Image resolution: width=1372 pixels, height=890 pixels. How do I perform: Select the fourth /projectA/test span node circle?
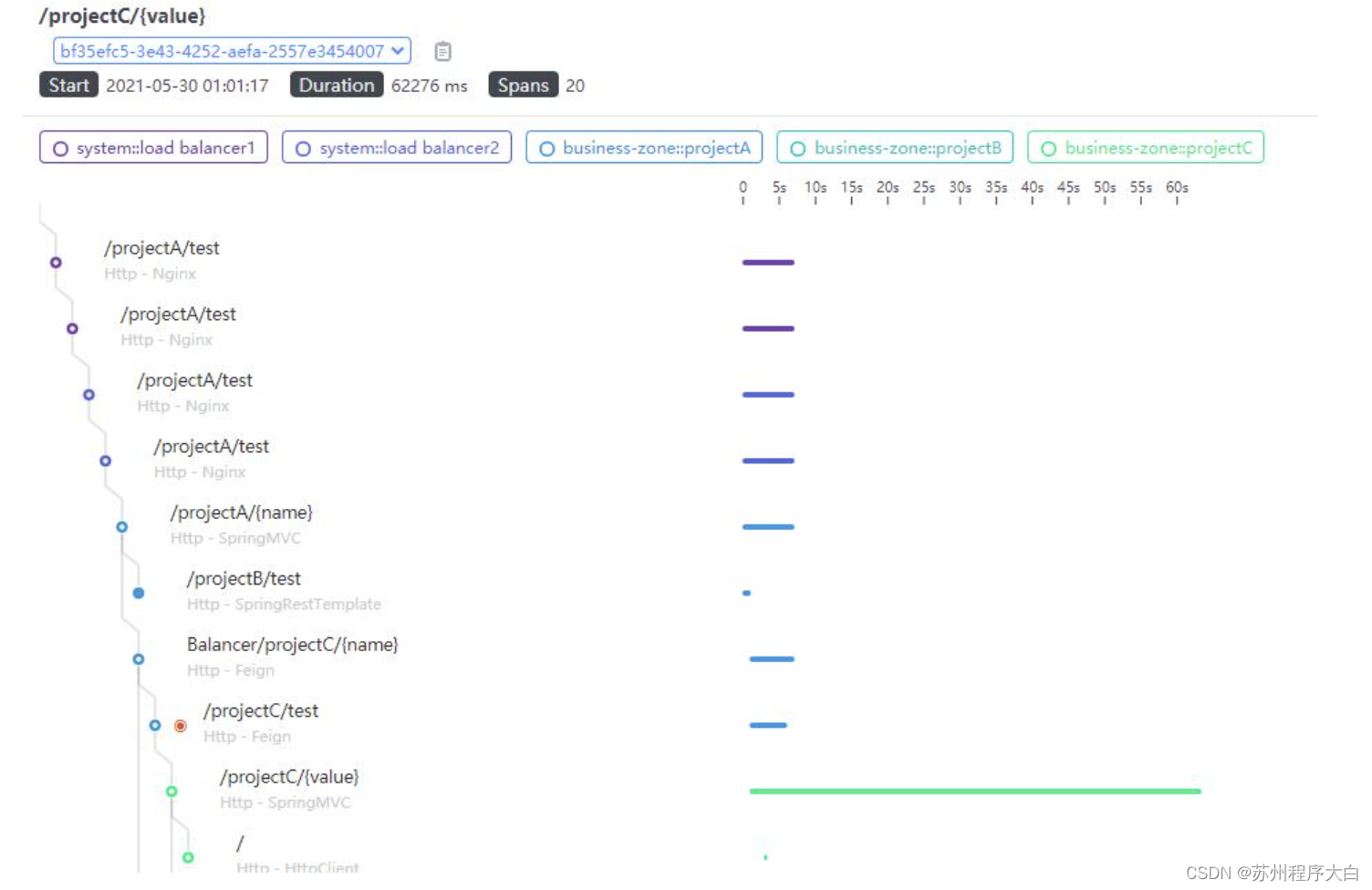point(105,461)
